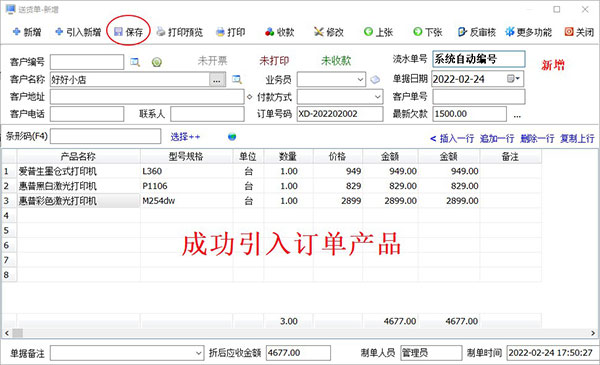Click the 备注 column header
This screenshot has width=600, height=365.
(x=510, y=156)
